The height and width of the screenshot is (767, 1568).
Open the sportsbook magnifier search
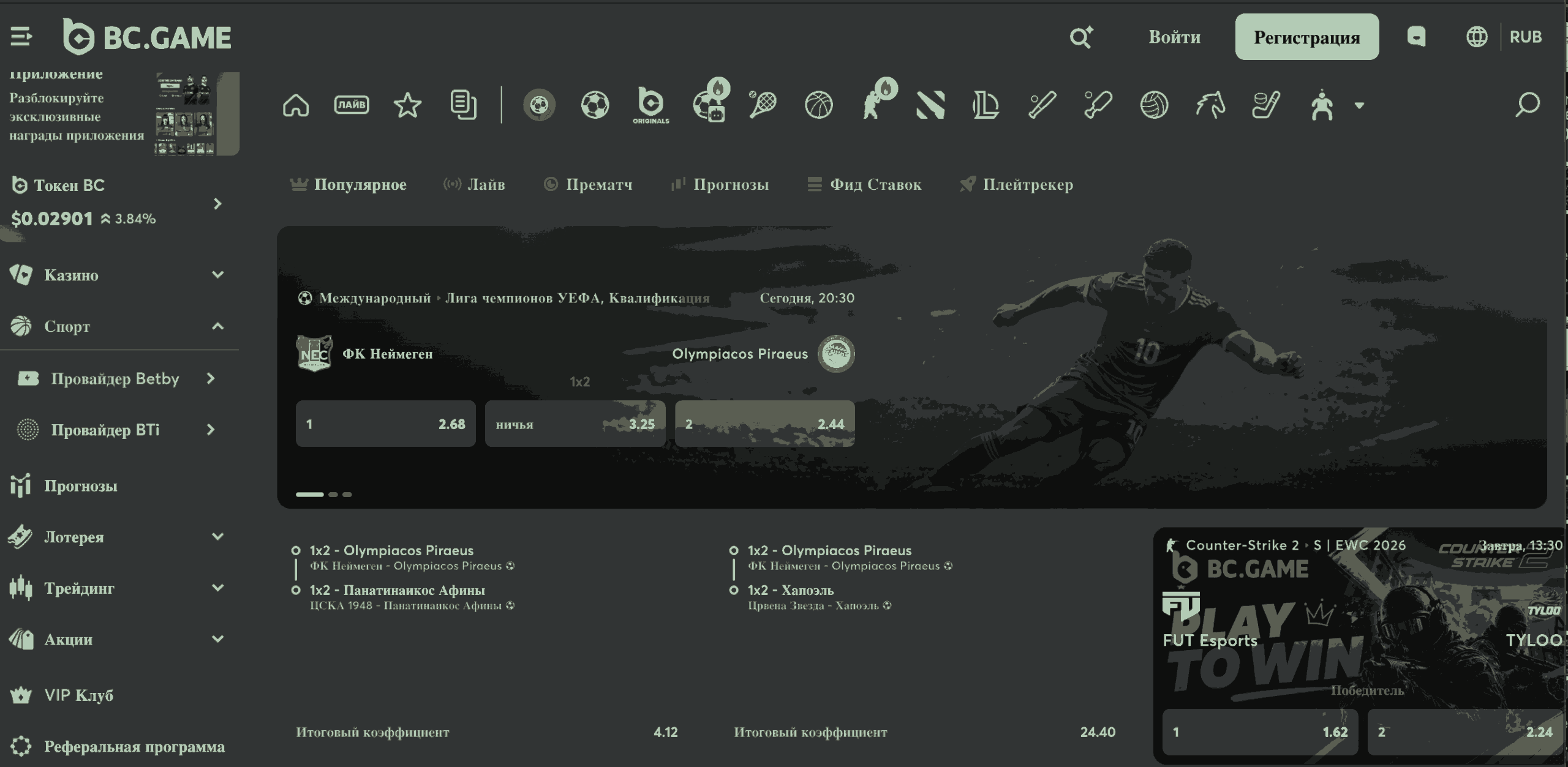tap(1528, 105)
